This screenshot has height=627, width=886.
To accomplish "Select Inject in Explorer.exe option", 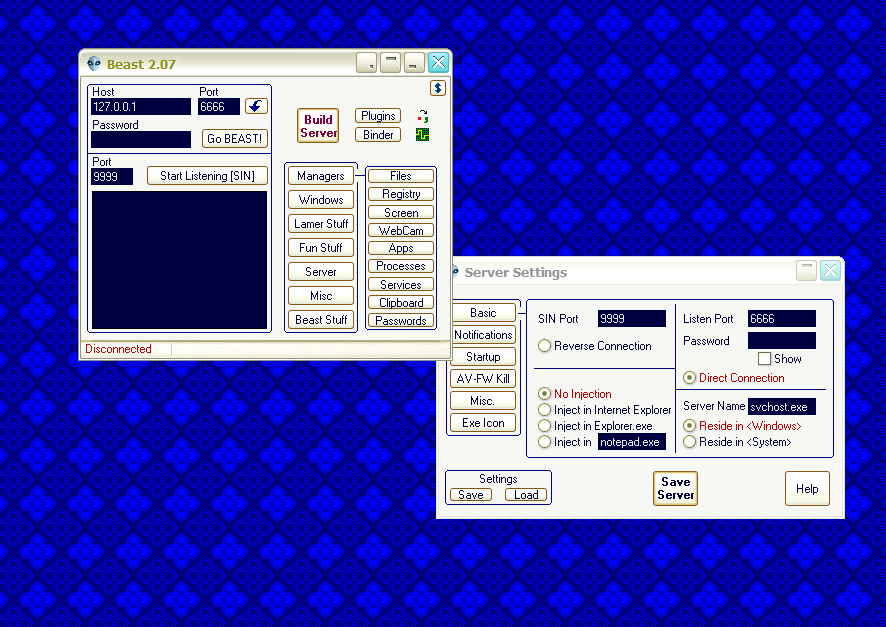I will [545, 425].
